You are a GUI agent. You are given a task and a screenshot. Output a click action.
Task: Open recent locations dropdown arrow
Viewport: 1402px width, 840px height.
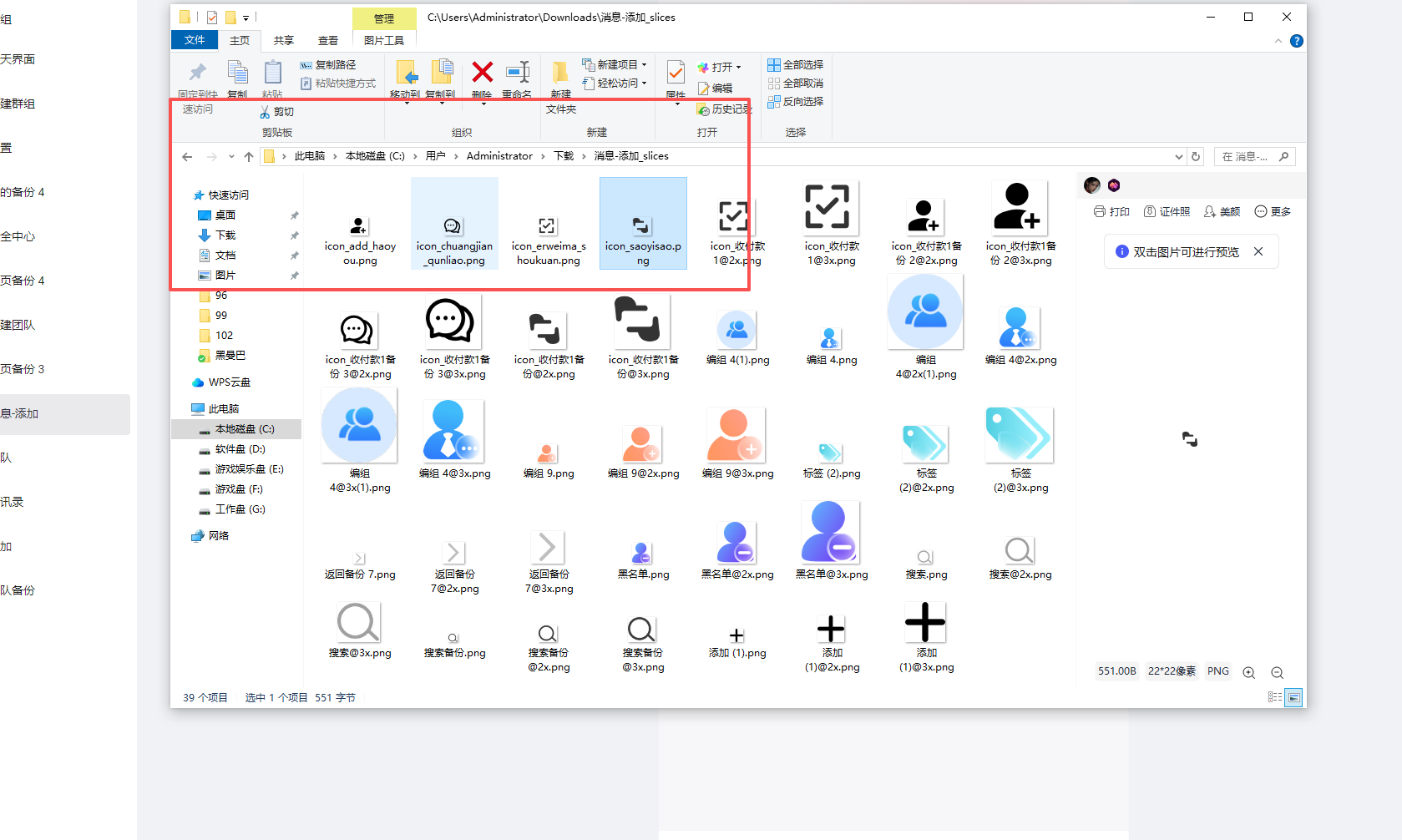(x=231, y=157)
